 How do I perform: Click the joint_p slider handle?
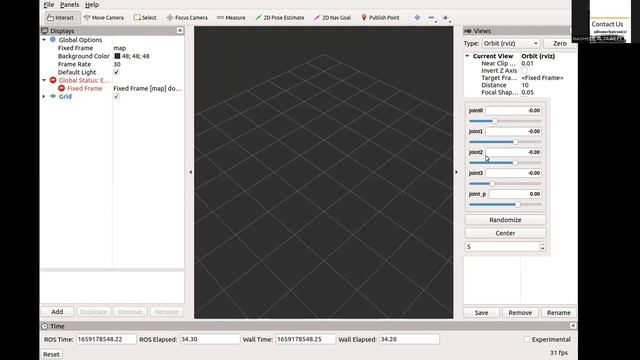(x=518, y=204)
